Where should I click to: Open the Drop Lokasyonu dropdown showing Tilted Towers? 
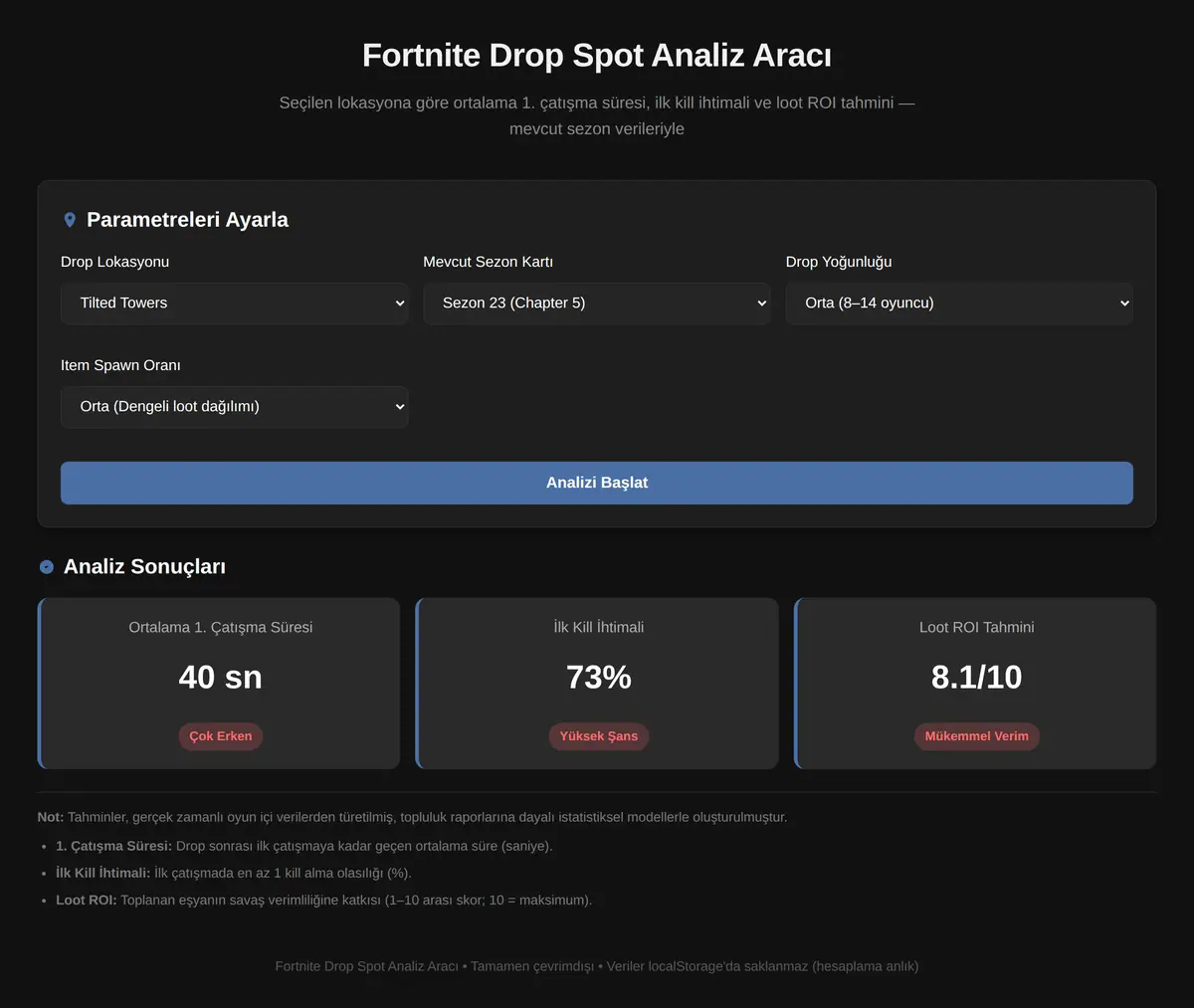point(235,303)
